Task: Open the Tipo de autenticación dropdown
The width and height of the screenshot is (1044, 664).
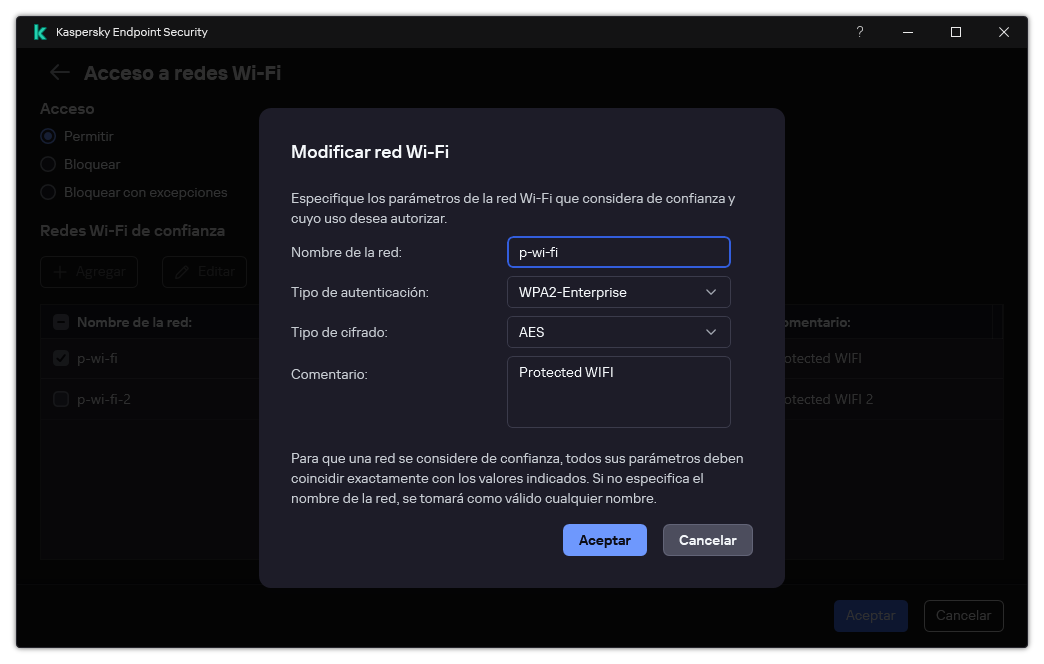Action: pyautogui.click(x=618, y=292)
